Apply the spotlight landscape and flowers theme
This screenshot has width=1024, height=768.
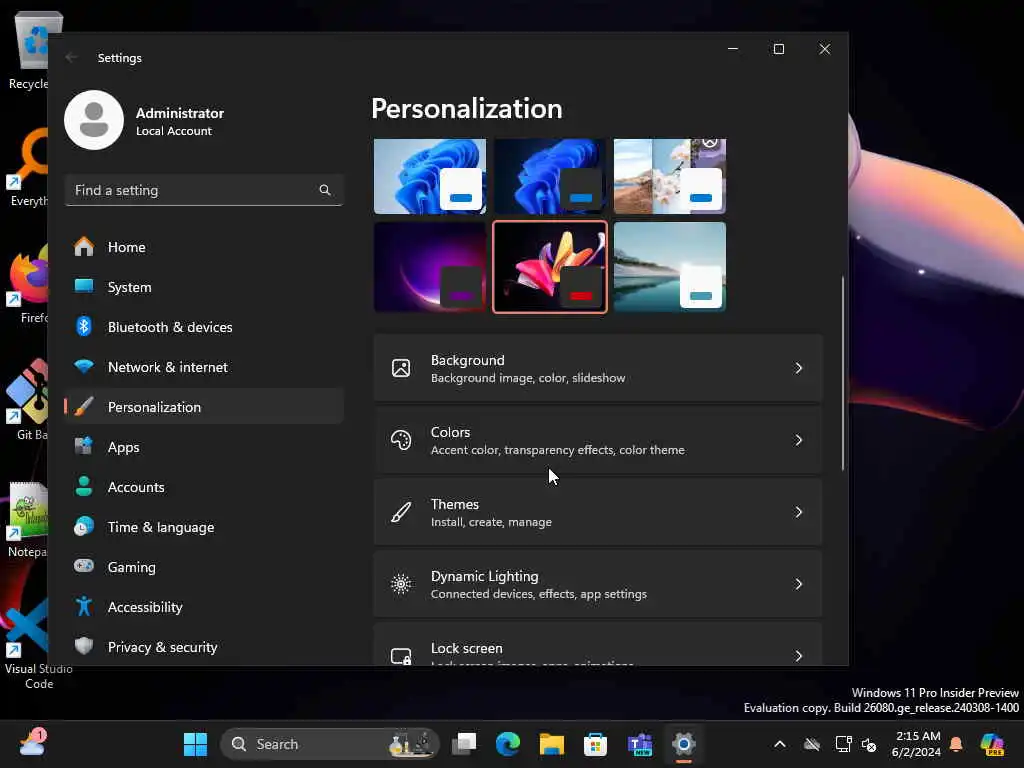[670, 176]
